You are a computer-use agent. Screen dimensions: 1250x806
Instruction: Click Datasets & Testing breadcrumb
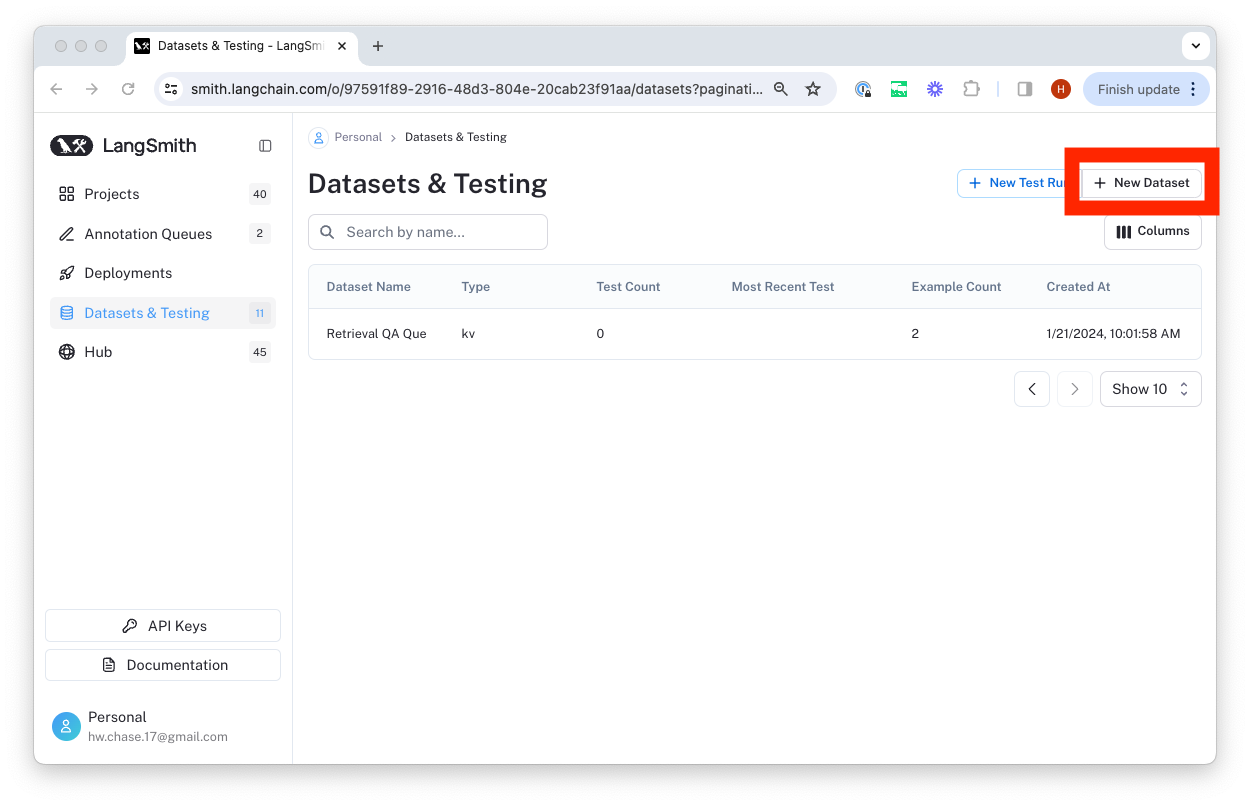[456, 137]
